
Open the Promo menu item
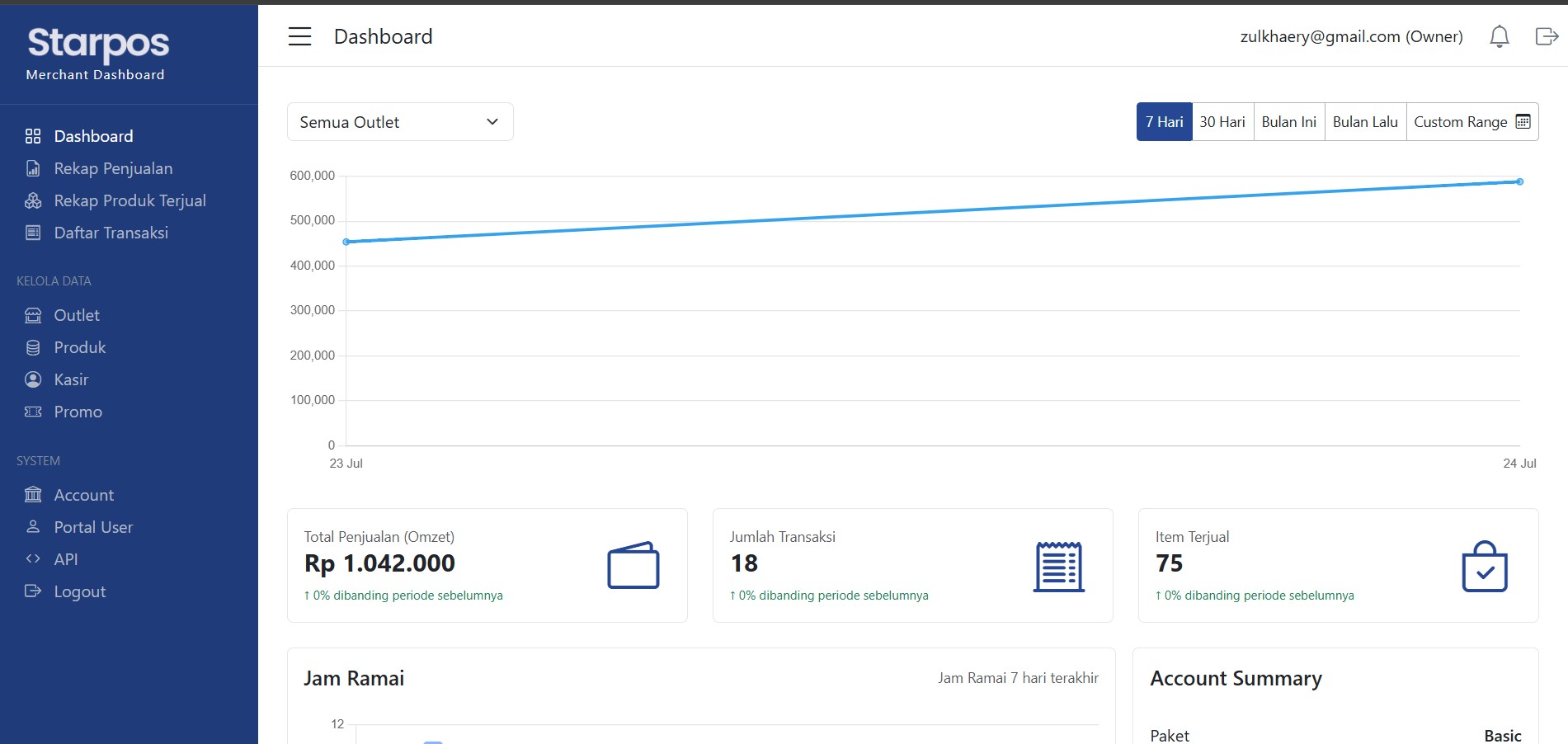78,412
